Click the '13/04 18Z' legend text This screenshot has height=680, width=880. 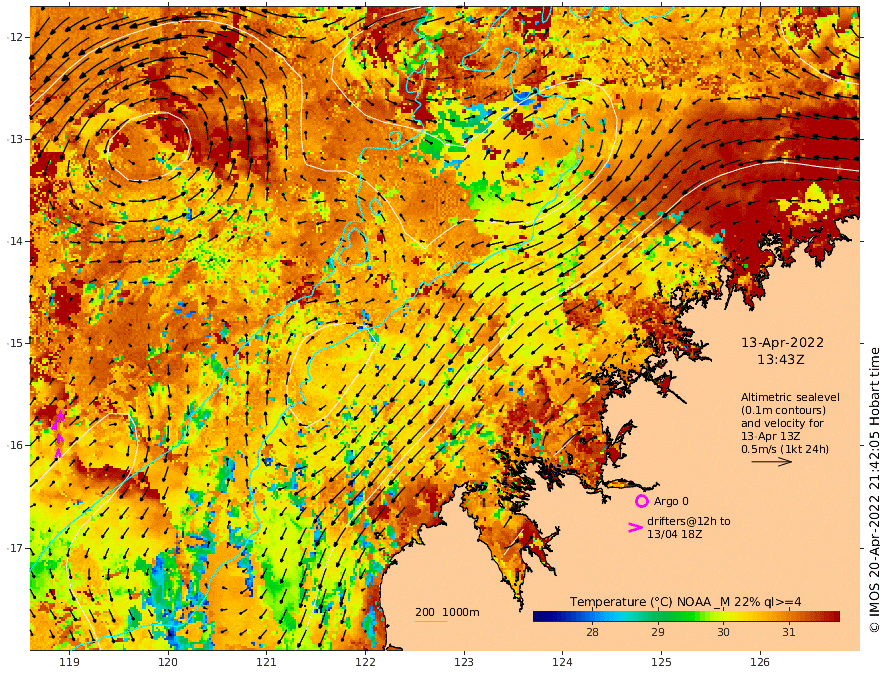[x=674, y=534]
